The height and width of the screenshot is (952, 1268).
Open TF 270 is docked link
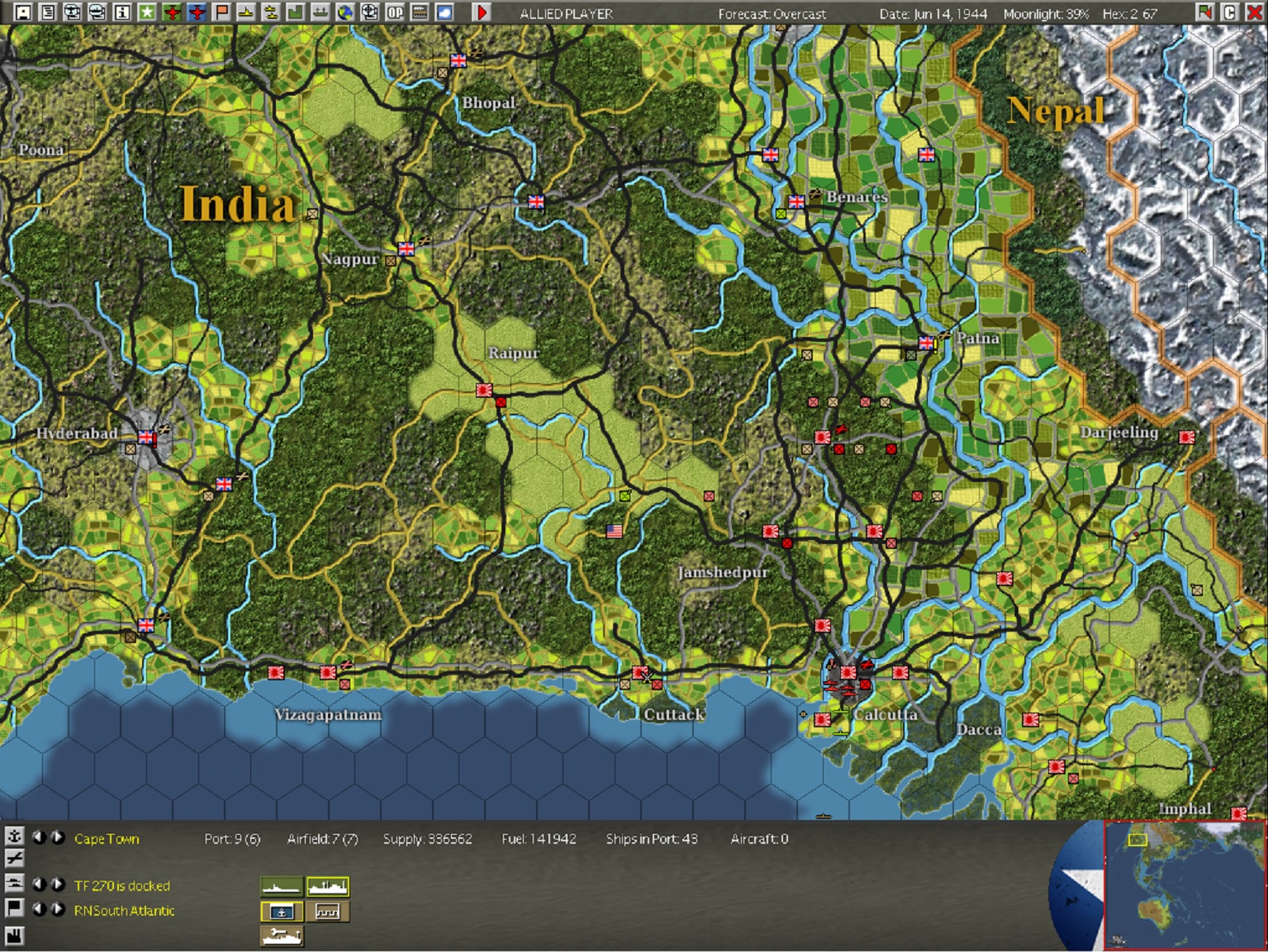122,886
